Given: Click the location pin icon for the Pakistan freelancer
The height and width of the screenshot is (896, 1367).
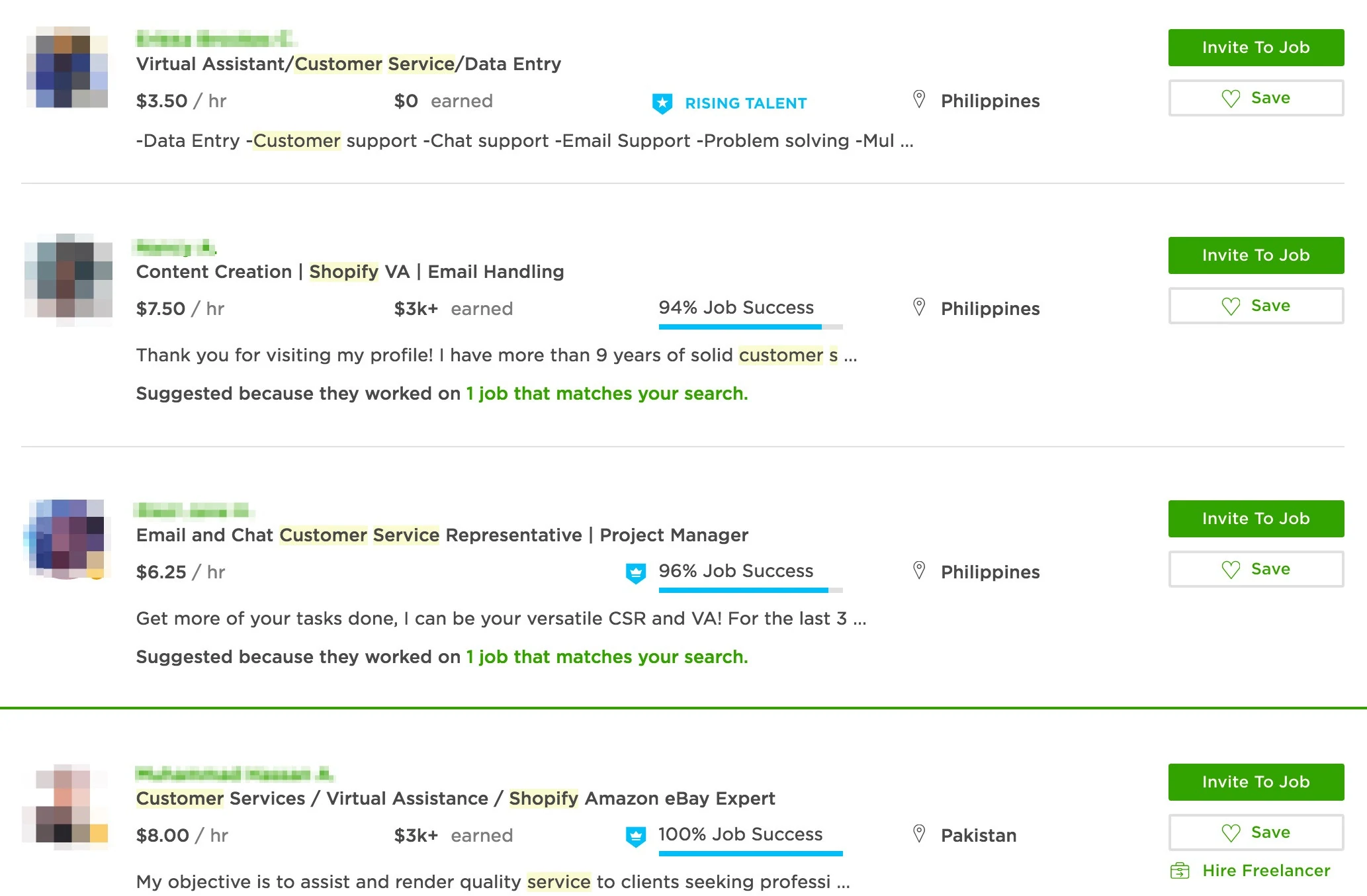Looking at the screenshot, I should click(x=919, y=834).
